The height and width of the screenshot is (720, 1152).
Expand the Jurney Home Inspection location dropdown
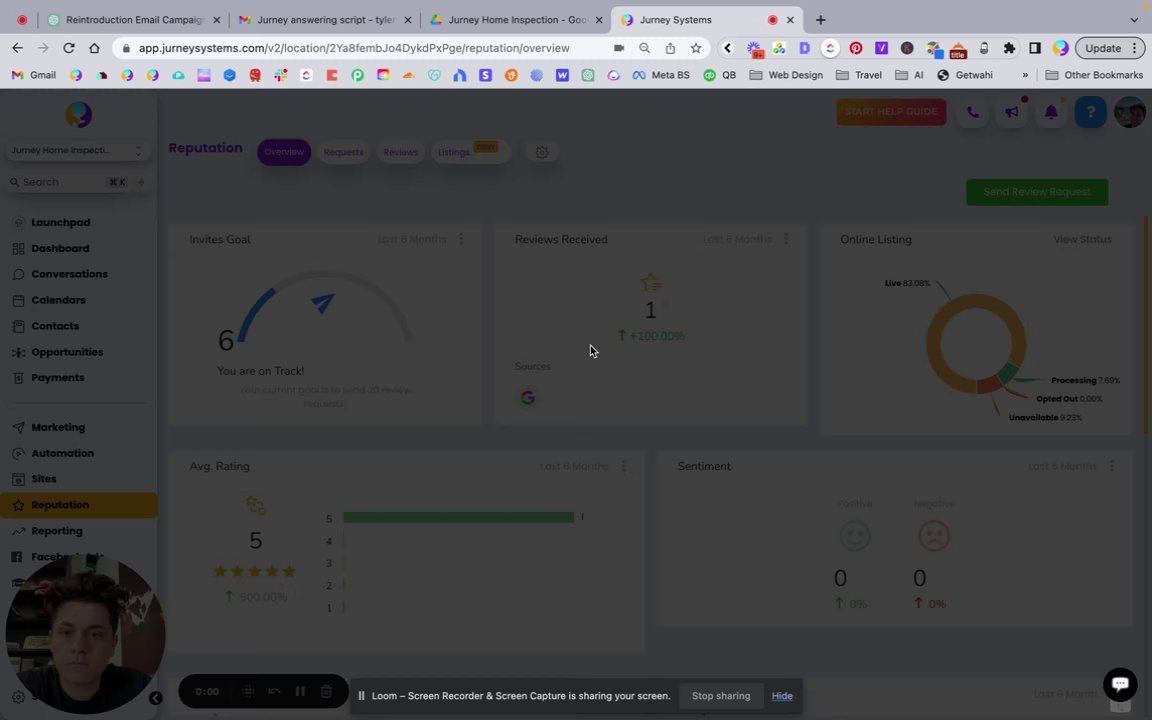pos(77,151)
